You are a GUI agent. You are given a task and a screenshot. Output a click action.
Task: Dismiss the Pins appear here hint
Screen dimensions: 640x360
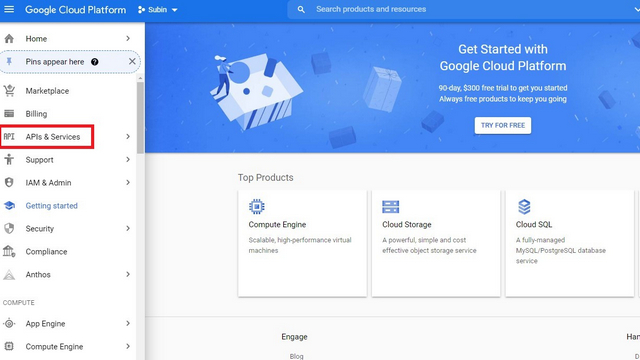(x=132, y=61)
